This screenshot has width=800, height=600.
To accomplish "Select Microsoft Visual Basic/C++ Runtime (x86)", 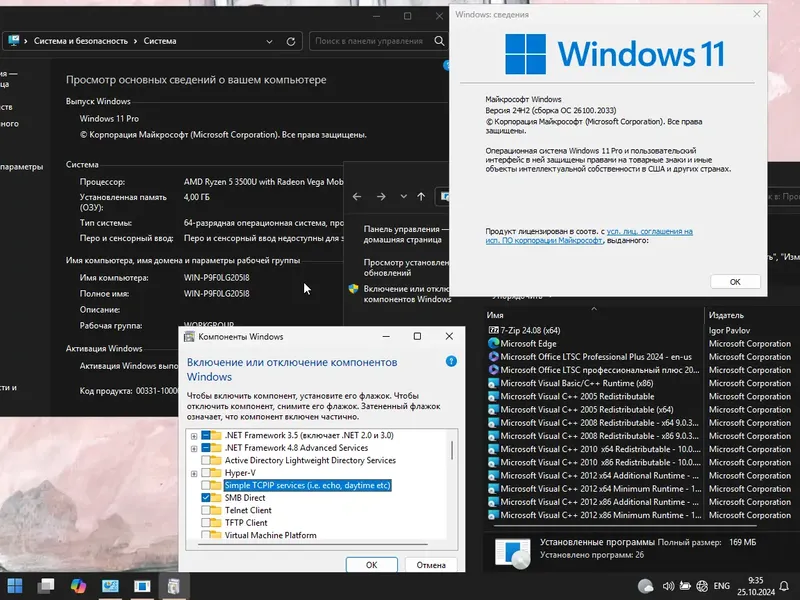I will pyautogui.click(x=577, y=383).
